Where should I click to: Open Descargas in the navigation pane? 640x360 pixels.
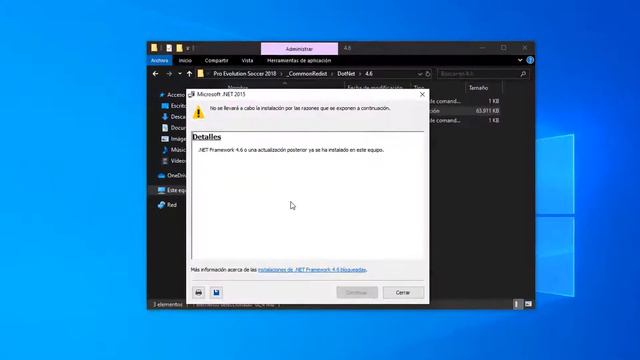pyautogui.click(x=173, y=117)
